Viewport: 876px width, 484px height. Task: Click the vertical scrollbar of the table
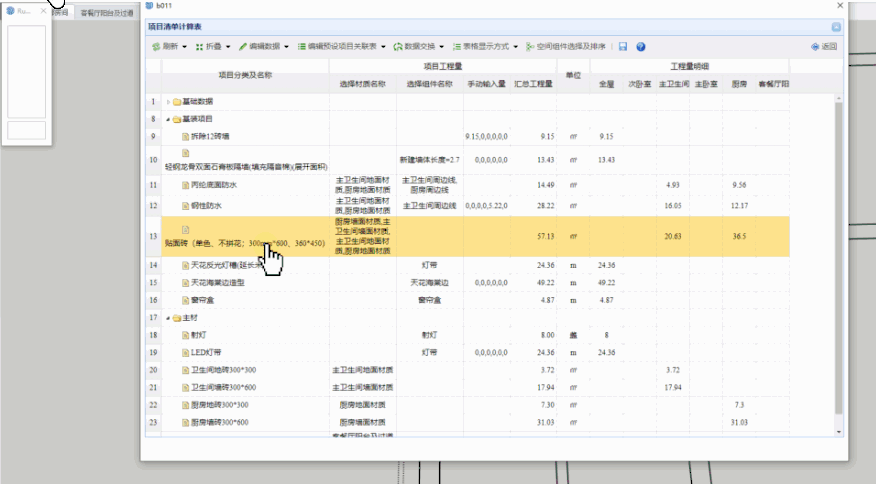(841, 250)
